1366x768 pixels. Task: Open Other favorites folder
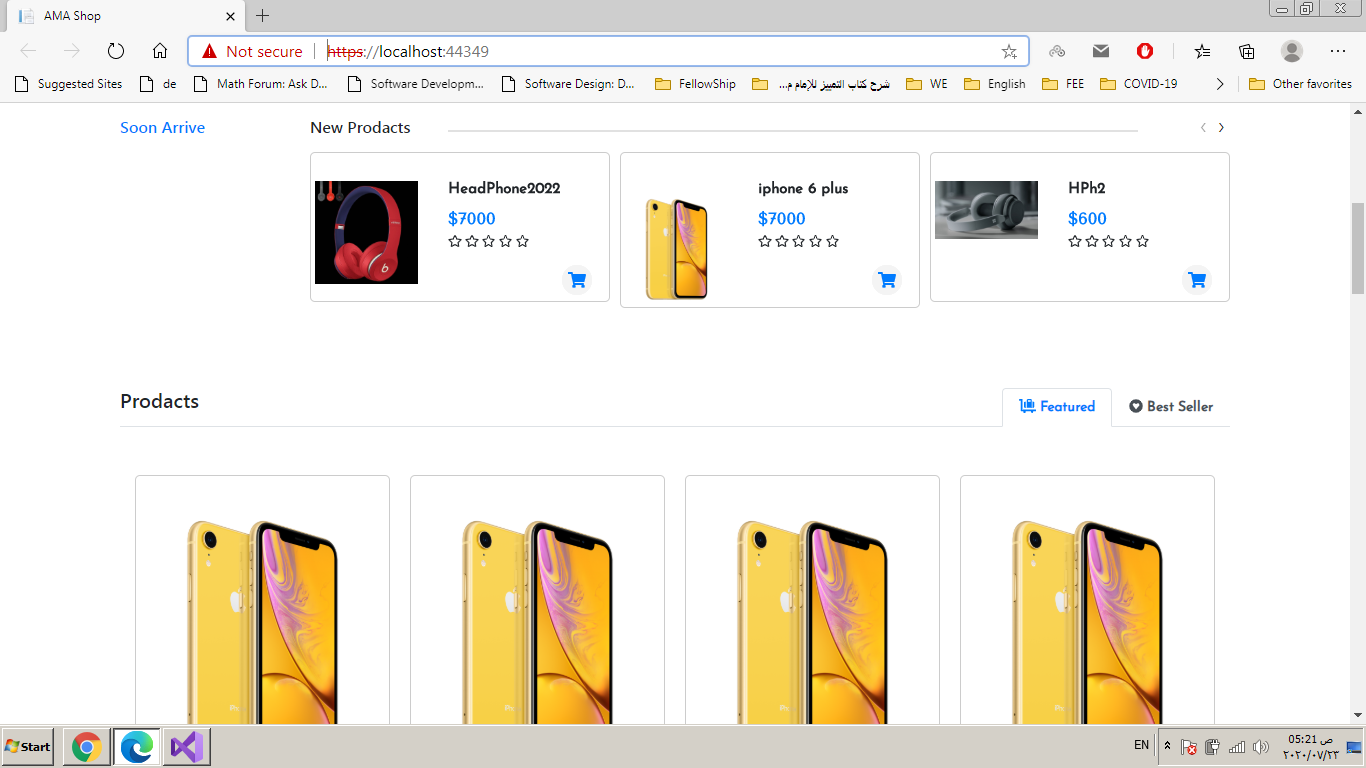click(1300, 84)
